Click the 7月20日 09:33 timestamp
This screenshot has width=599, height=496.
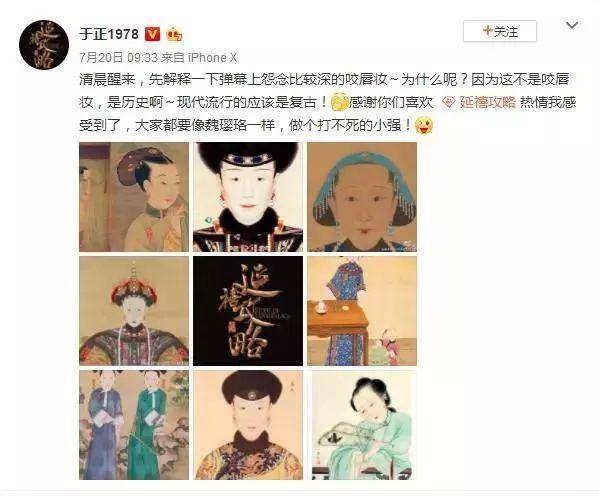118,58
